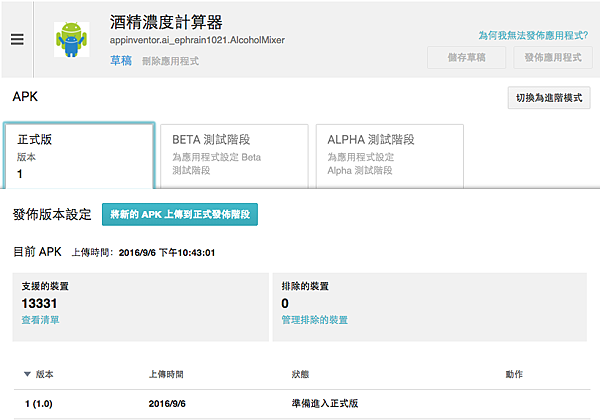Toggle sort arrow beside 版本 column
The width and height of the screenshot is (600, 420).
27,374
